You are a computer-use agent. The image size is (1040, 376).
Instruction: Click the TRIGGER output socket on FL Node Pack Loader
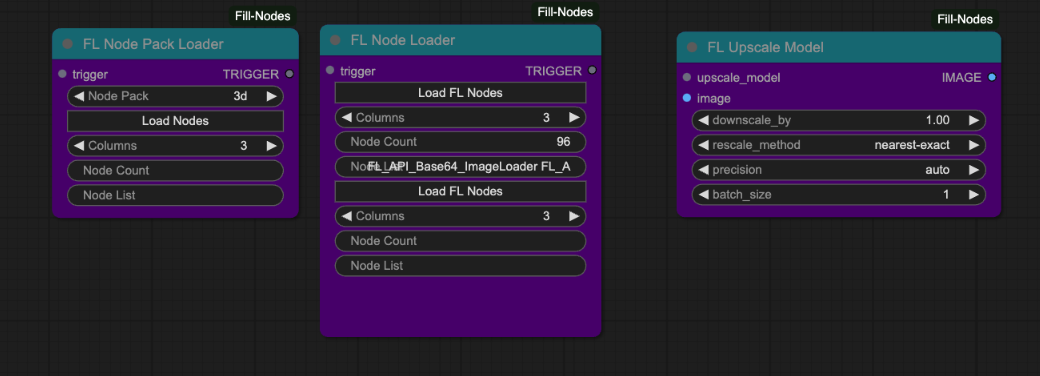point(289,74)
